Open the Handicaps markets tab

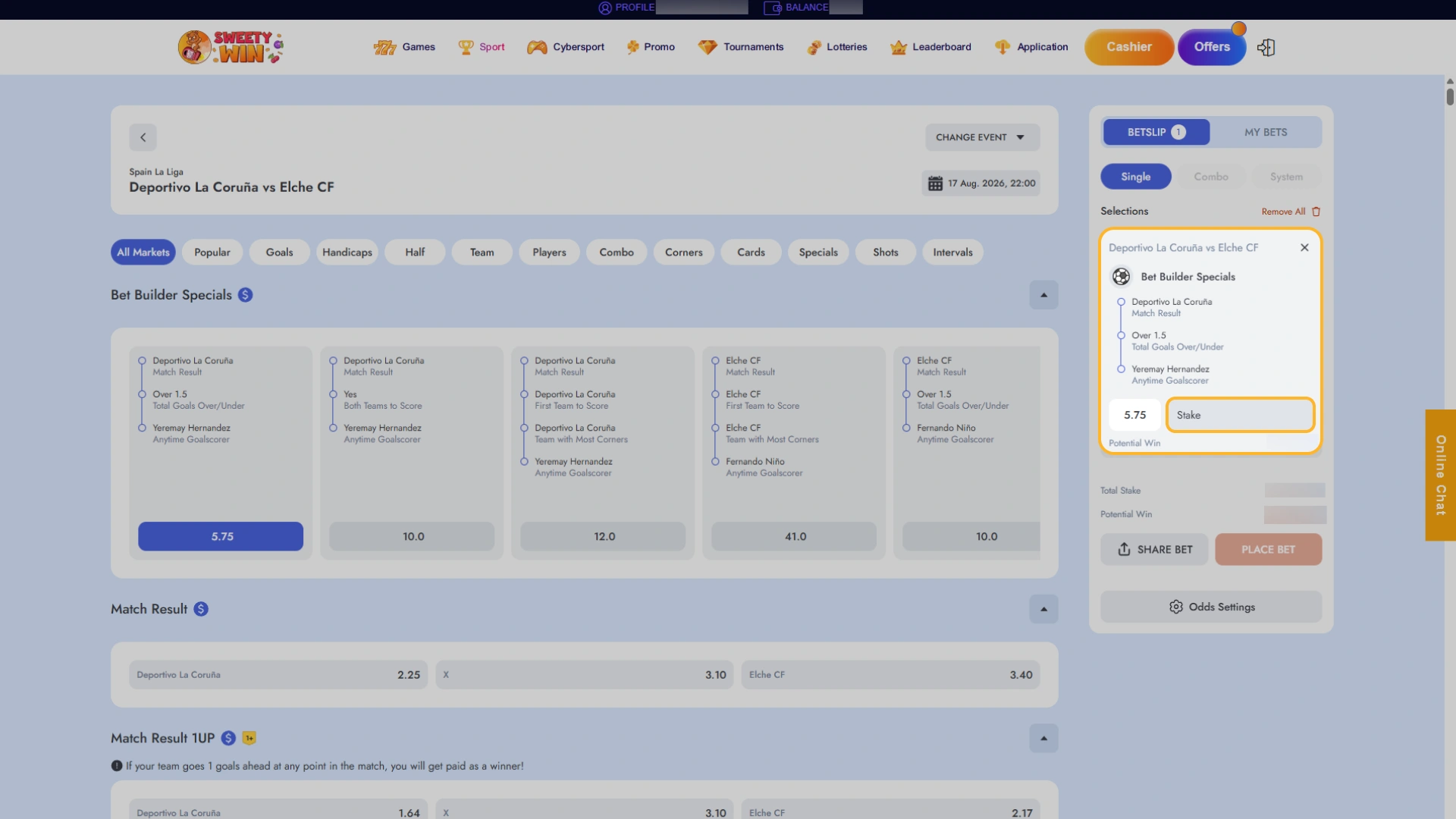tap(347, 253)
